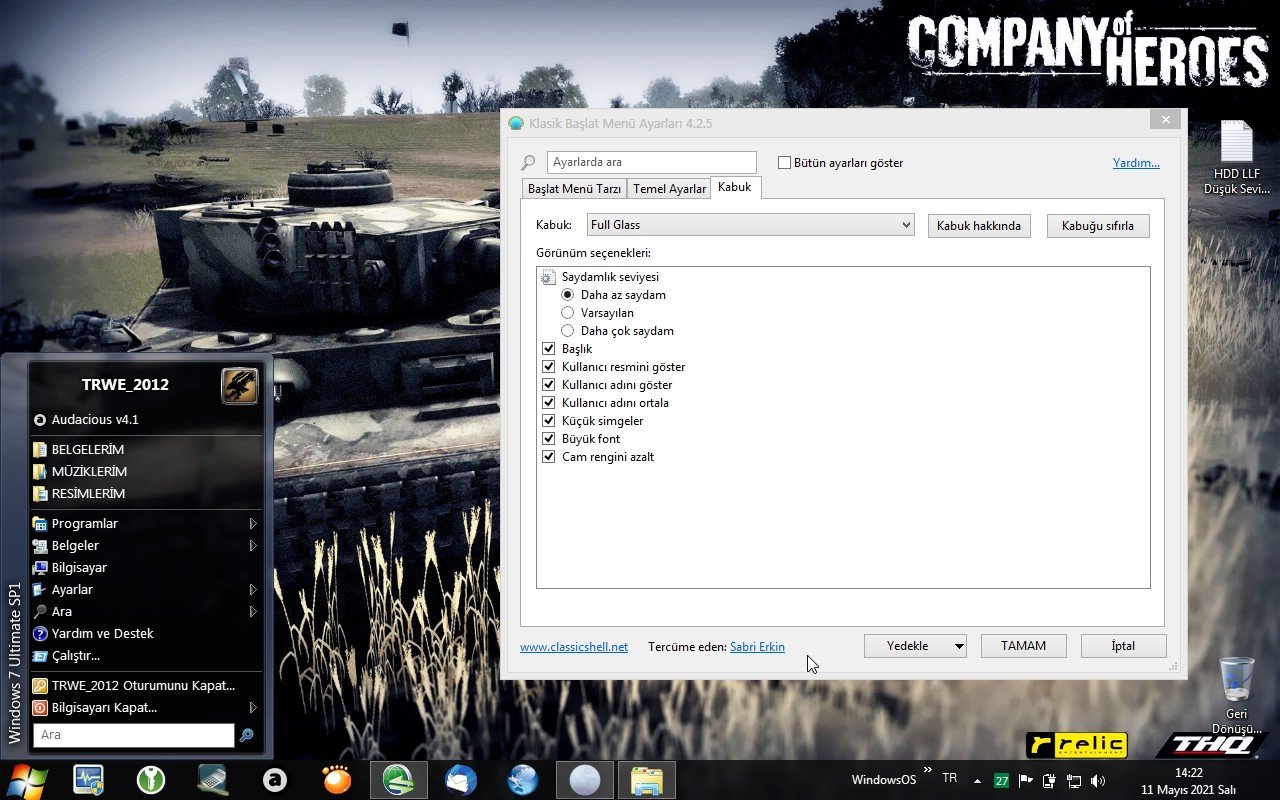Viewport: 1280px width, 800px height.
Task: Launch the blue globe browser taskbar icon
Action: tap(523, 780)
